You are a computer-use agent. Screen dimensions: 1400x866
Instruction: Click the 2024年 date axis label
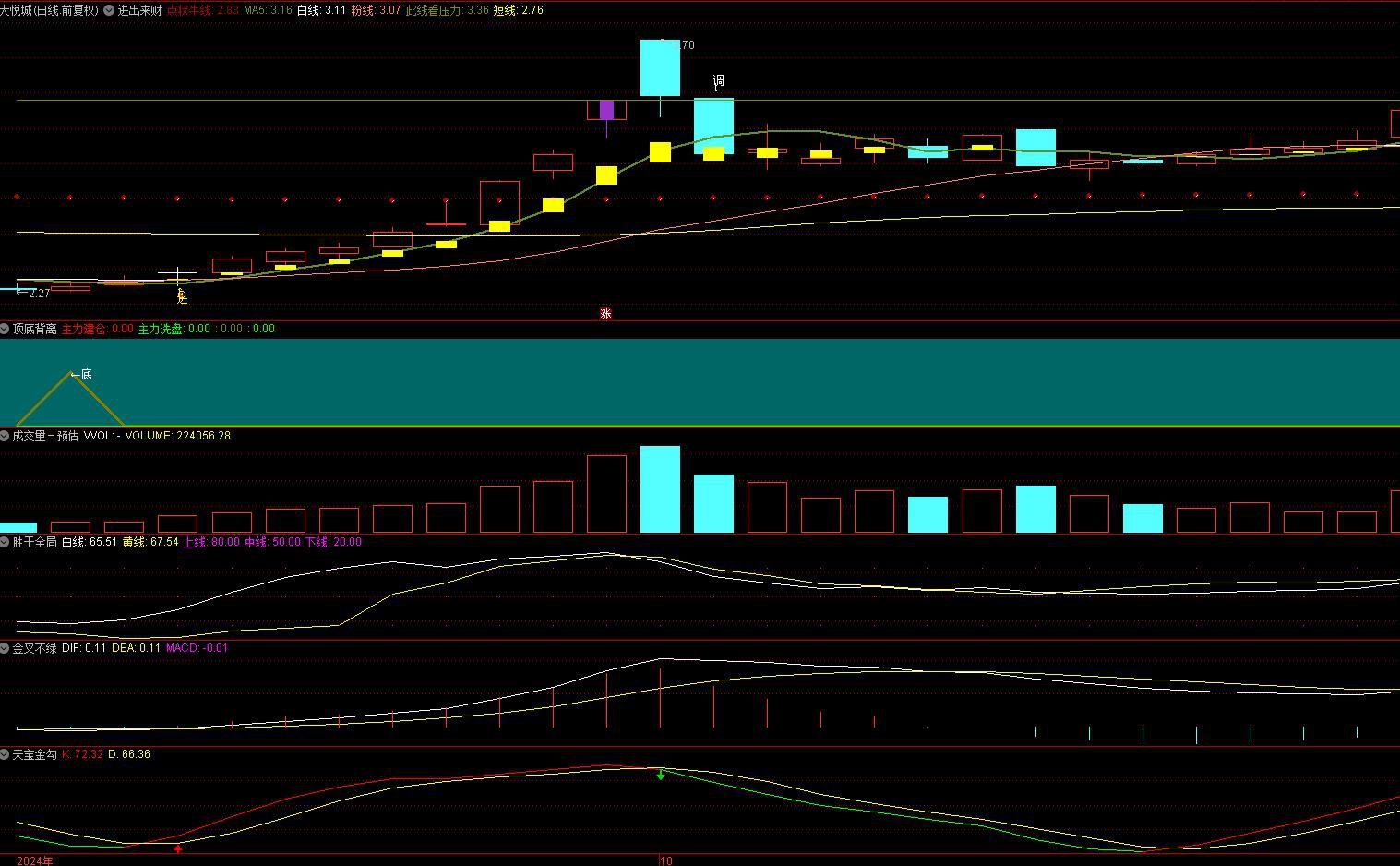click(35, 860)
